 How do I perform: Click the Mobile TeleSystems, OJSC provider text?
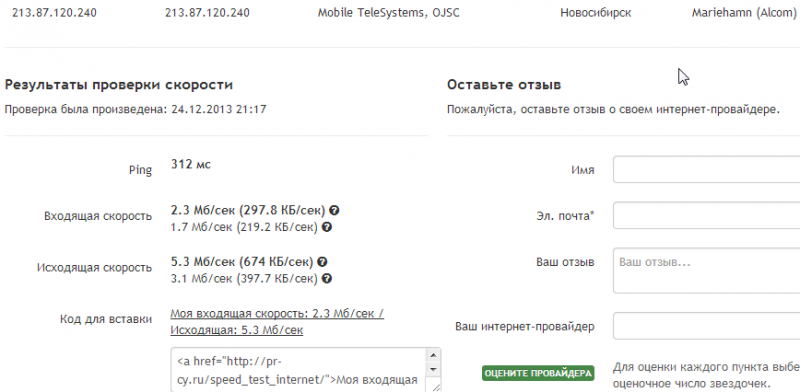point(388,13)
